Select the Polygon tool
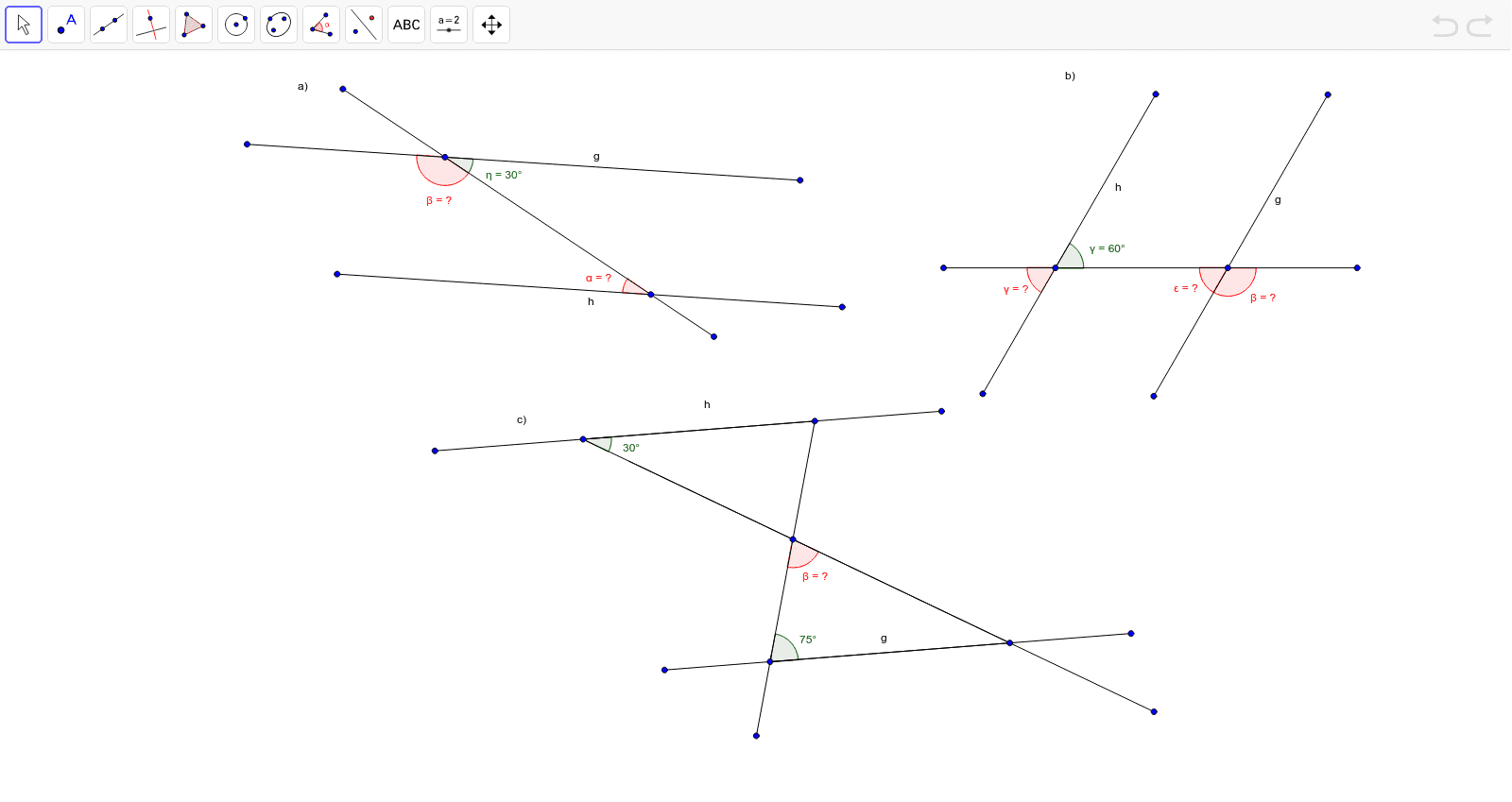This screenshot has width=1512, height=802. point(194,25)
